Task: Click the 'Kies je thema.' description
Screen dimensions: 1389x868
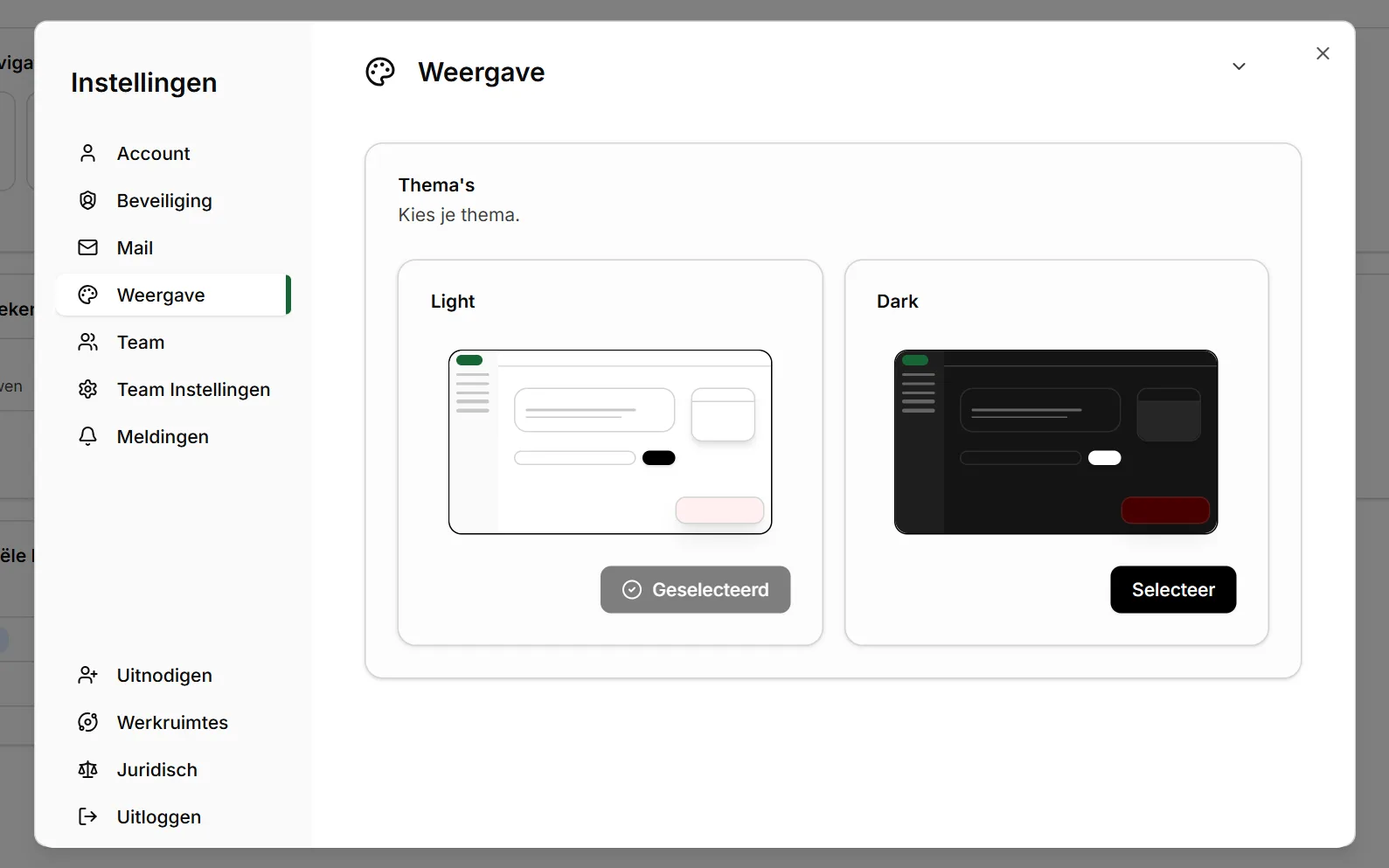Action: point(459,215)
